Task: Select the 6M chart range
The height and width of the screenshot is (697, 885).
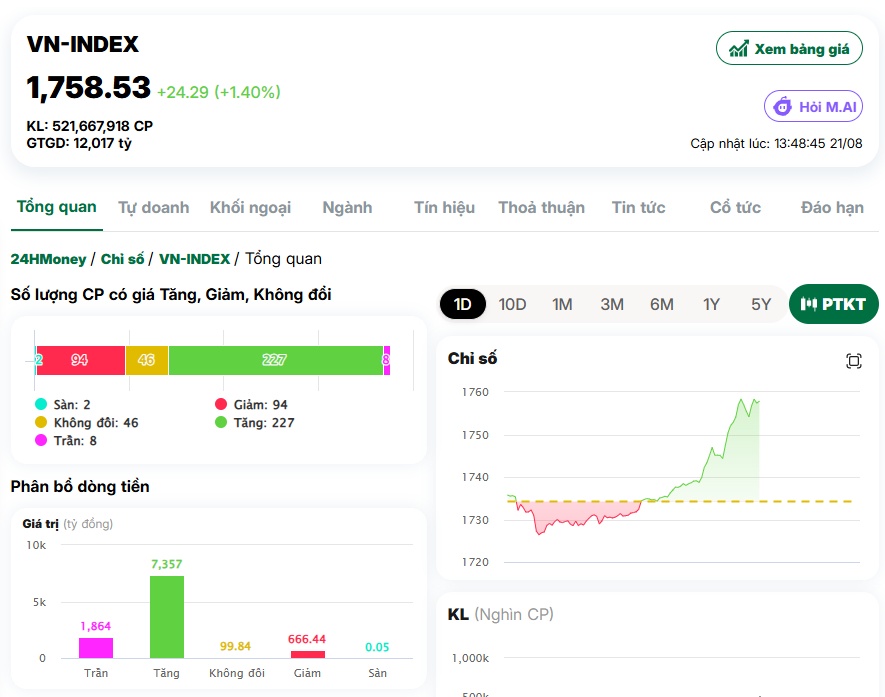Action: point(661,304)
